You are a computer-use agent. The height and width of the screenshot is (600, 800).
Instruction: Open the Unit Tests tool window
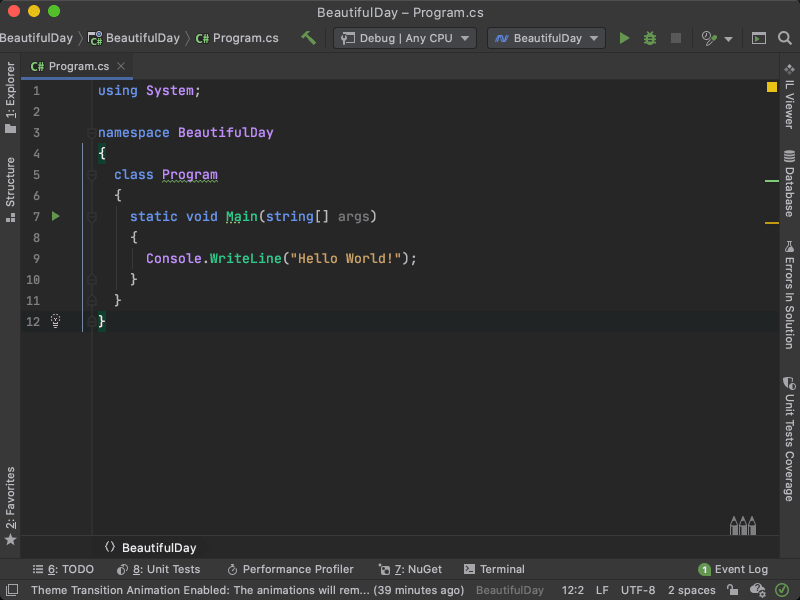pos(159,569)
